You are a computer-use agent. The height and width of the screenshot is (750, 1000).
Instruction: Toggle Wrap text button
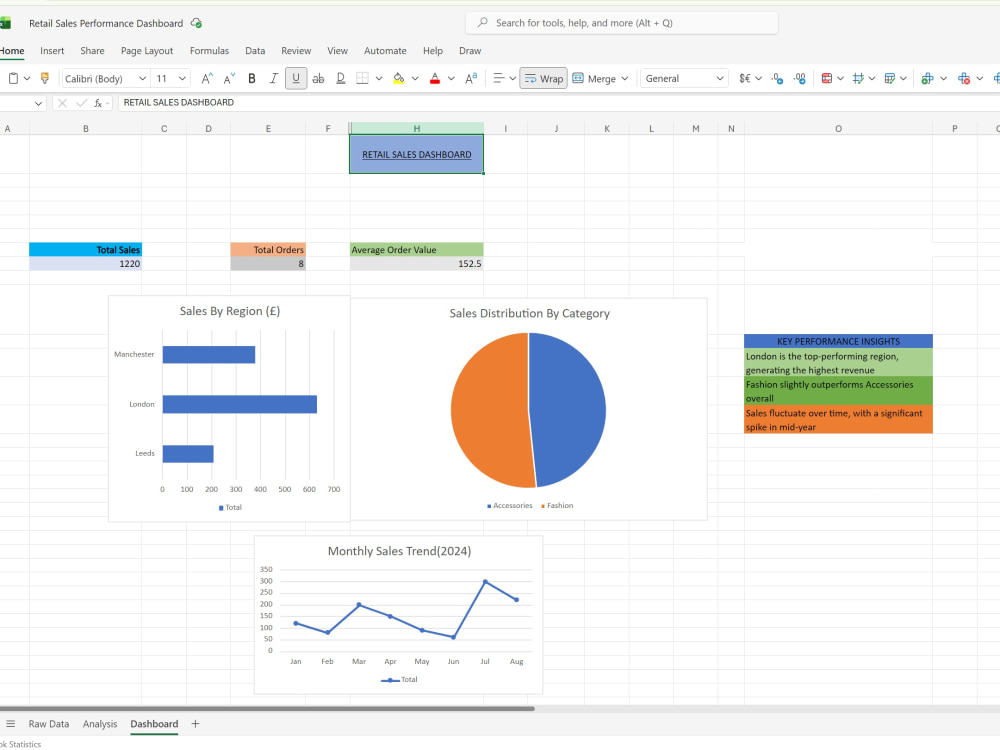click(543, 78)
